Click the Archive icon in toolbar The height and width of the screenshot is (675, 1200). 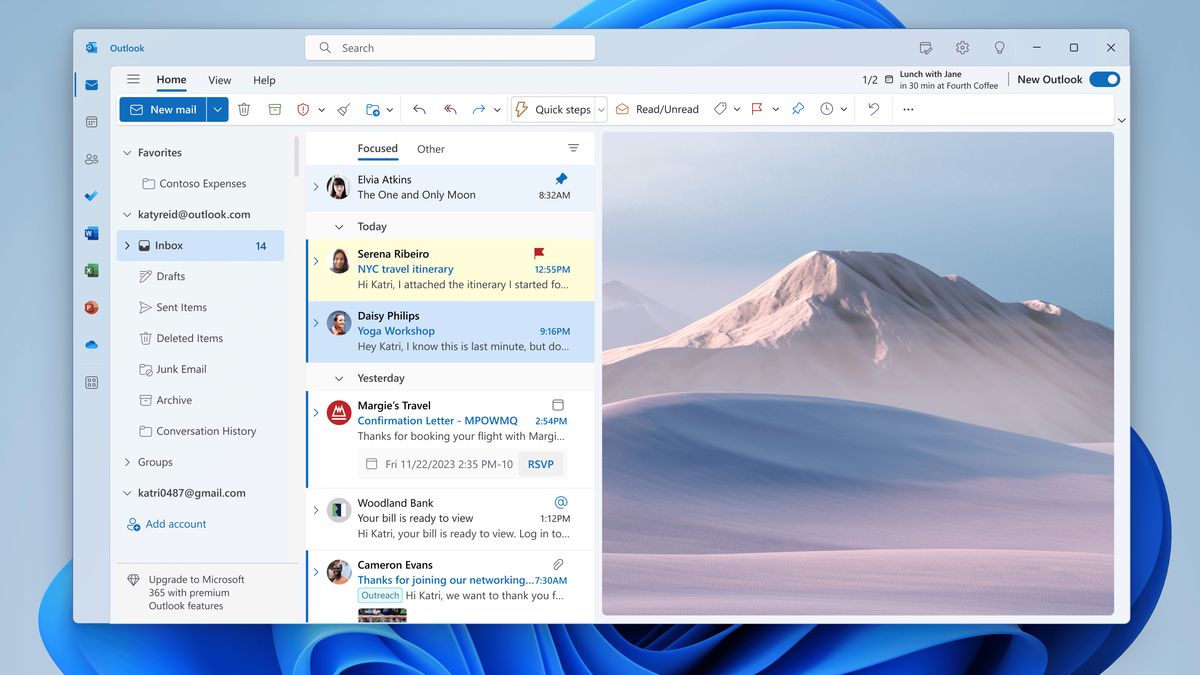[x=274, y=110]
